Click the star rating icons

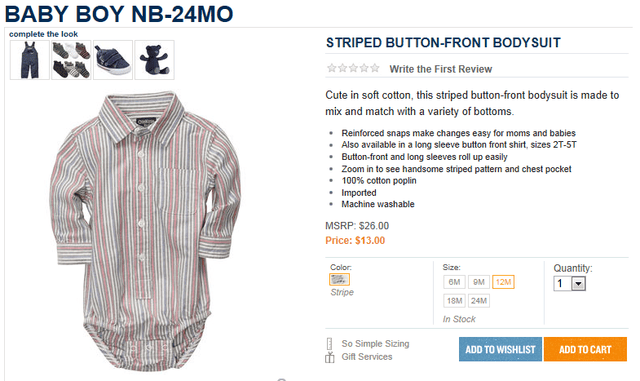(353, 68)
